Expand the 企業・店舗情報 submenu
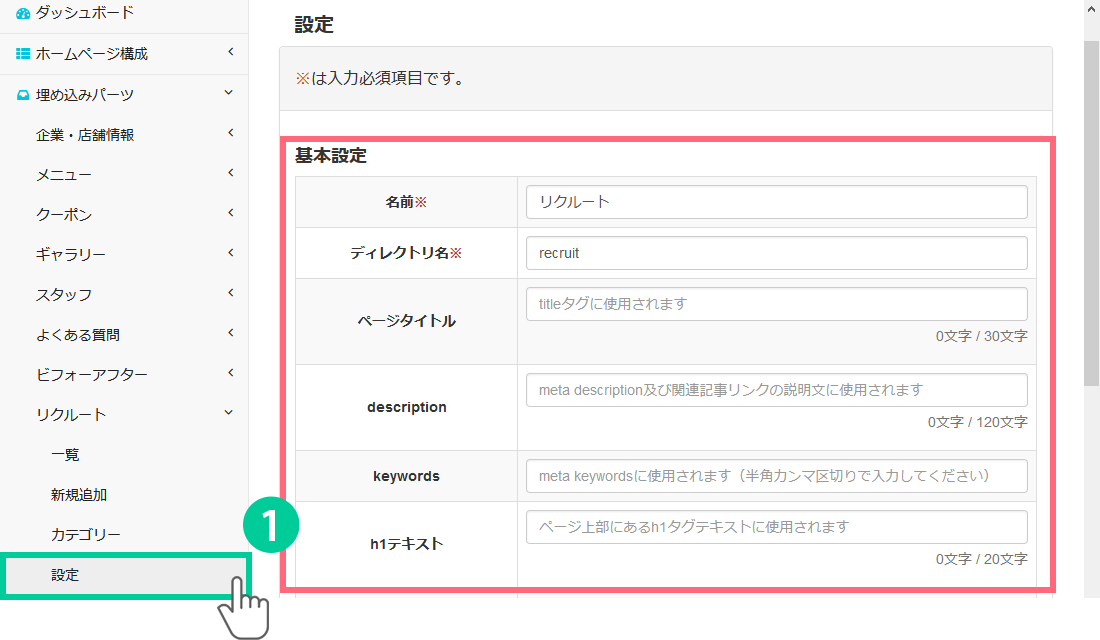The image size is (1100, 640). (x=230, y=133)
